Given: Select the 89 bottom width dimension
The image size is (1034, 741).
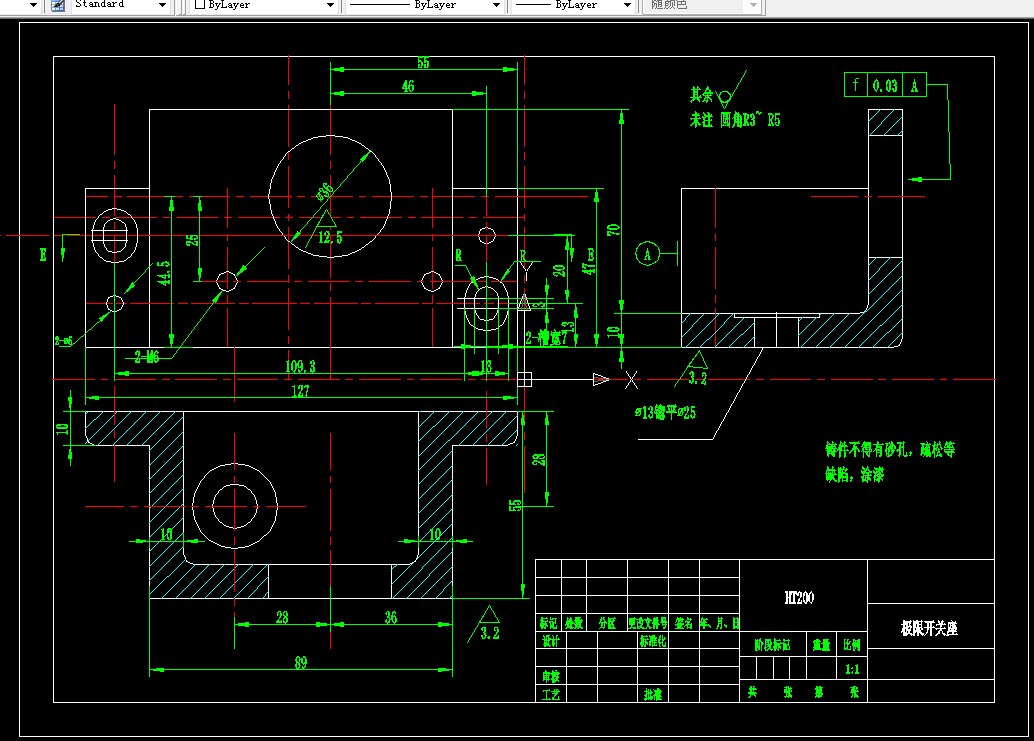Looking at the screenshot, I should tap(301, 663).
